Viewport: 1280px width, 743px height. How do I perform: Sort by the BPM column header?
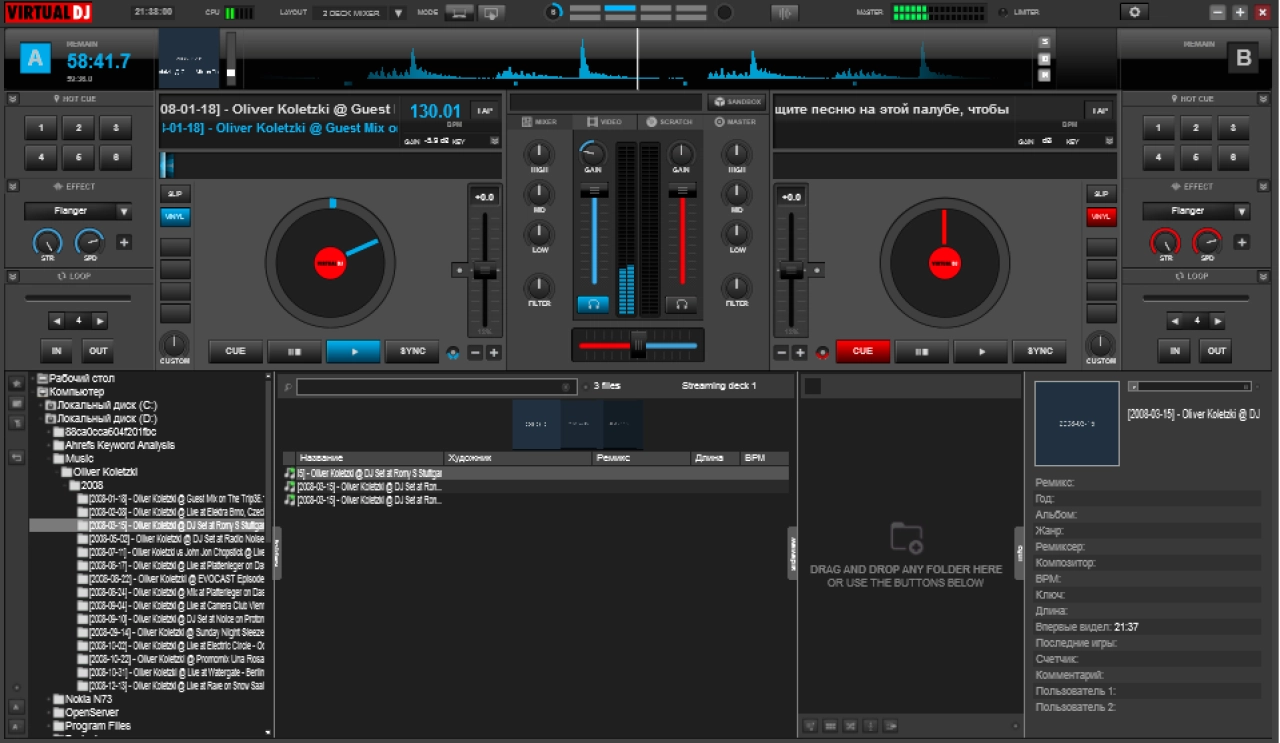coord(764,457)
